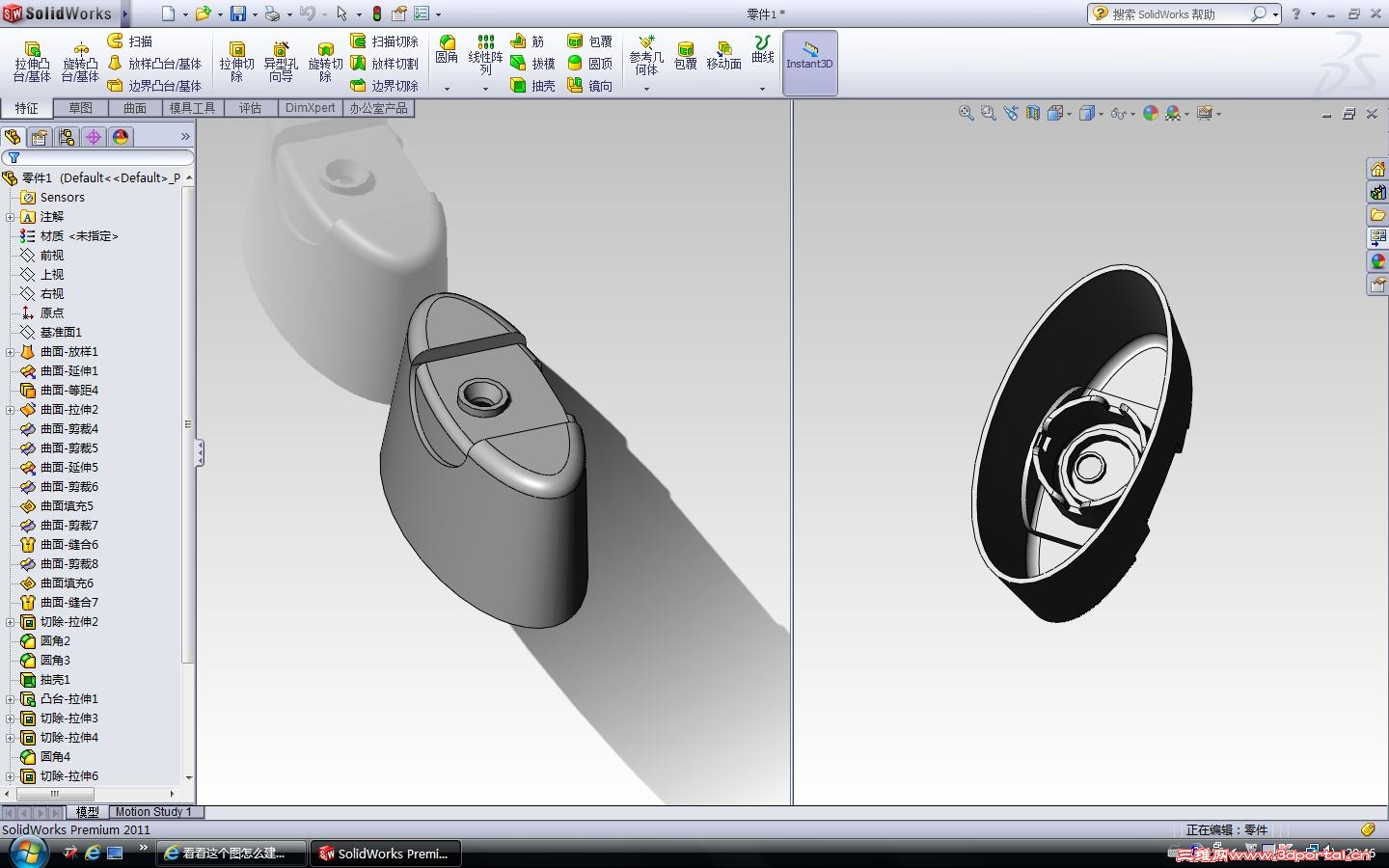Click the Windows Start button

(28, 853)
